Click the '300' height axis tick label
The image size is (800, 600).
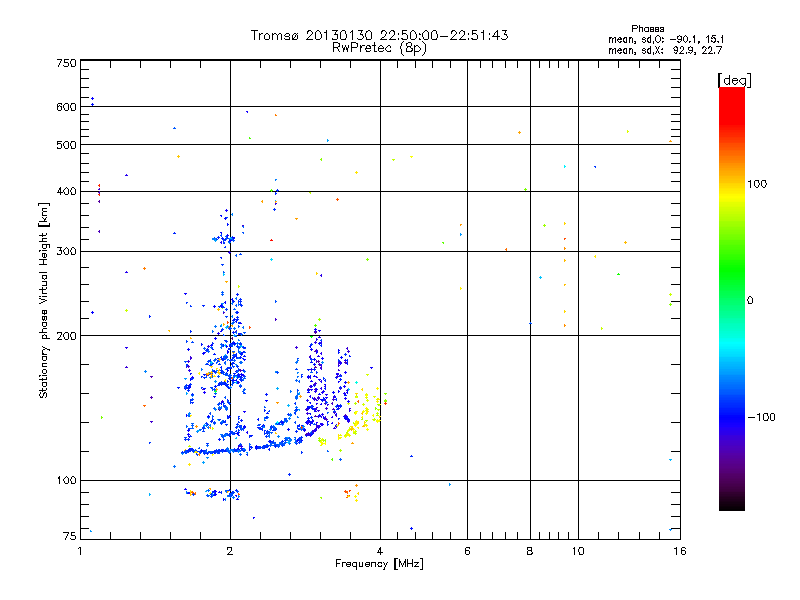(66, 251)
